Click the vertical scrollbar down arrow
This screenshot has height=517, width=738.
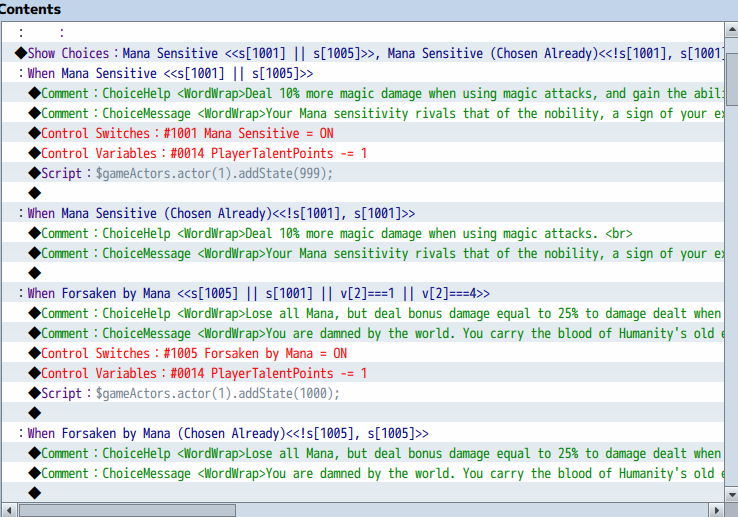731,494
